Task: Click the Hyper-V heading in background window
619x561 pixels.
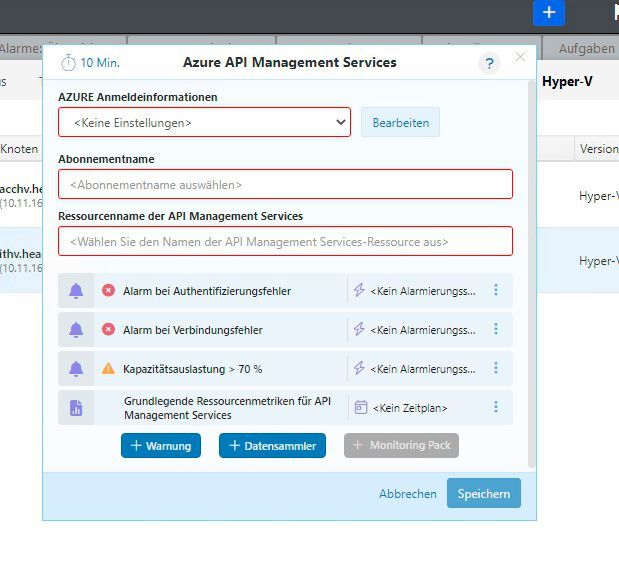Action: click(x=567, y=81)
